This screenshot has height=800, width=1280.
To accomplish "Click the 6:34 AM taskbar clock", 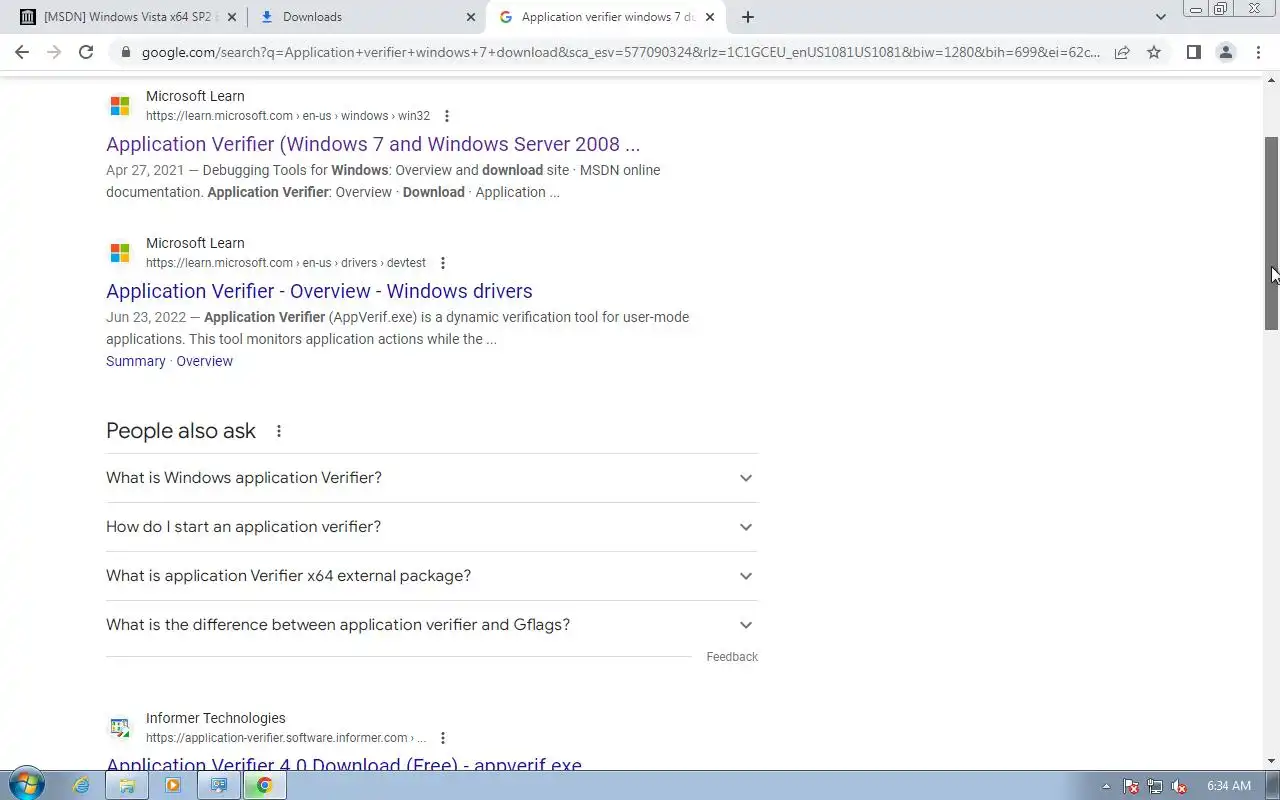I will point(1229,786).
